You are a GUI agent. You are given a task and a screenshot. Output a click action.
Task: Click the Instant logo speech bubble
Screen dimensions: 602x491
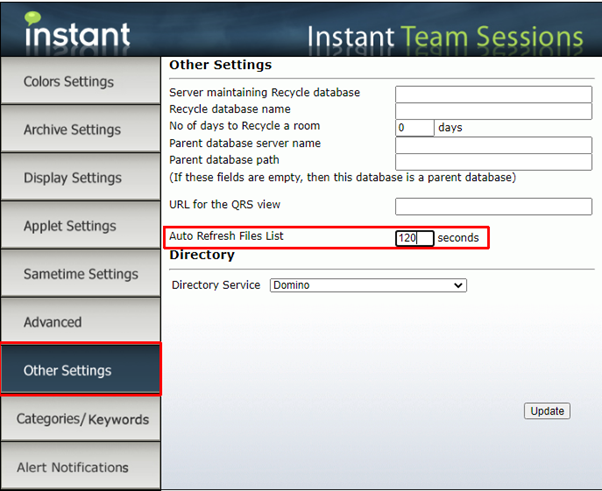pos(32,18)
